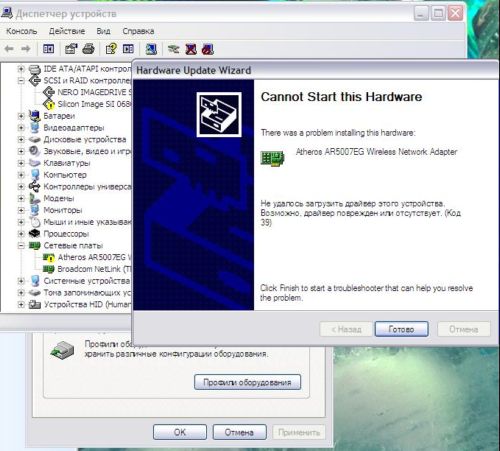500x451 pixels.
Task: Select Broadcom NetLink adapter in tree
Action: (95, 269)
